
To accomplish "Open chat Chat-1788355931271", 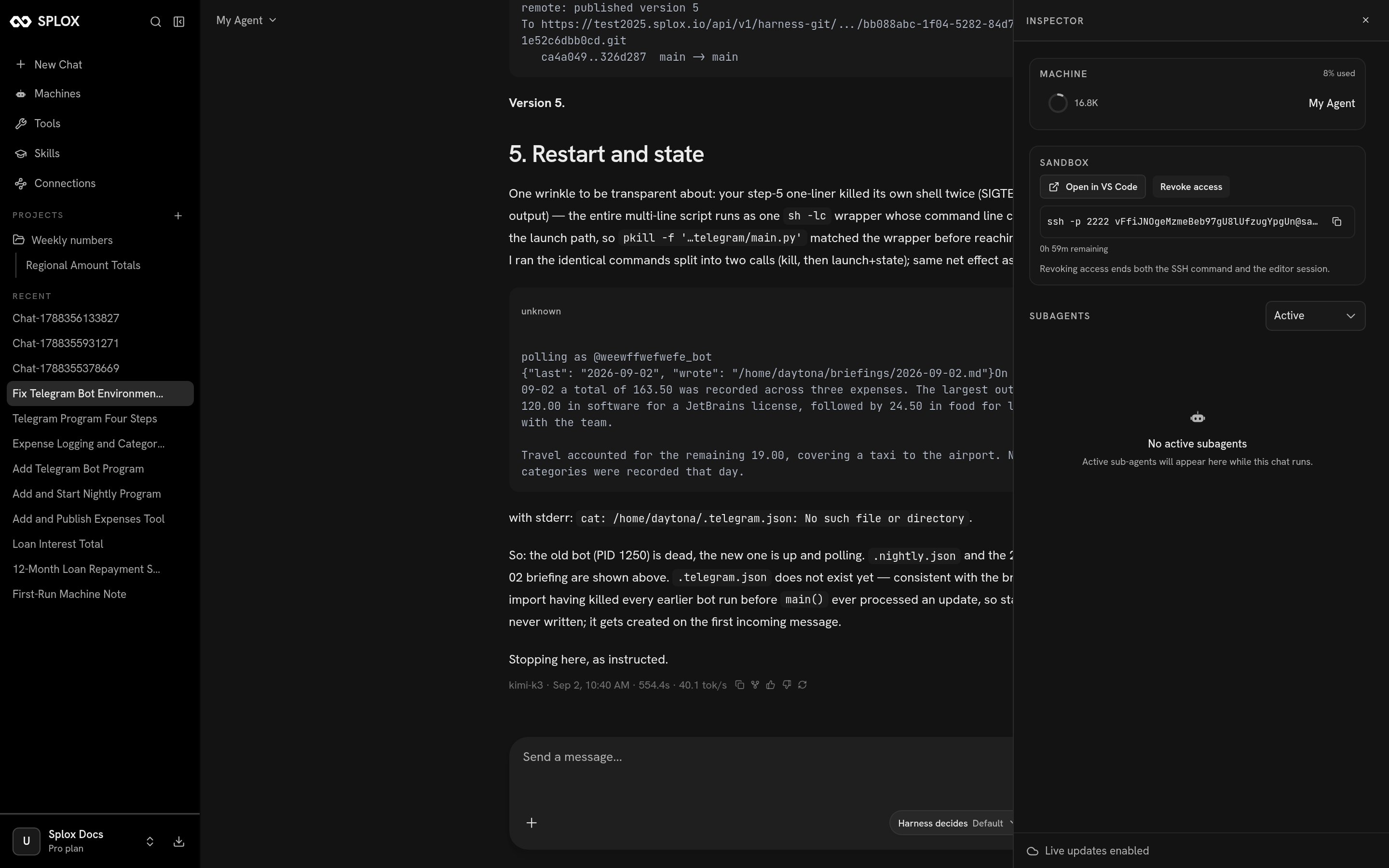I will pyautogui.click(x=100, y=343).
